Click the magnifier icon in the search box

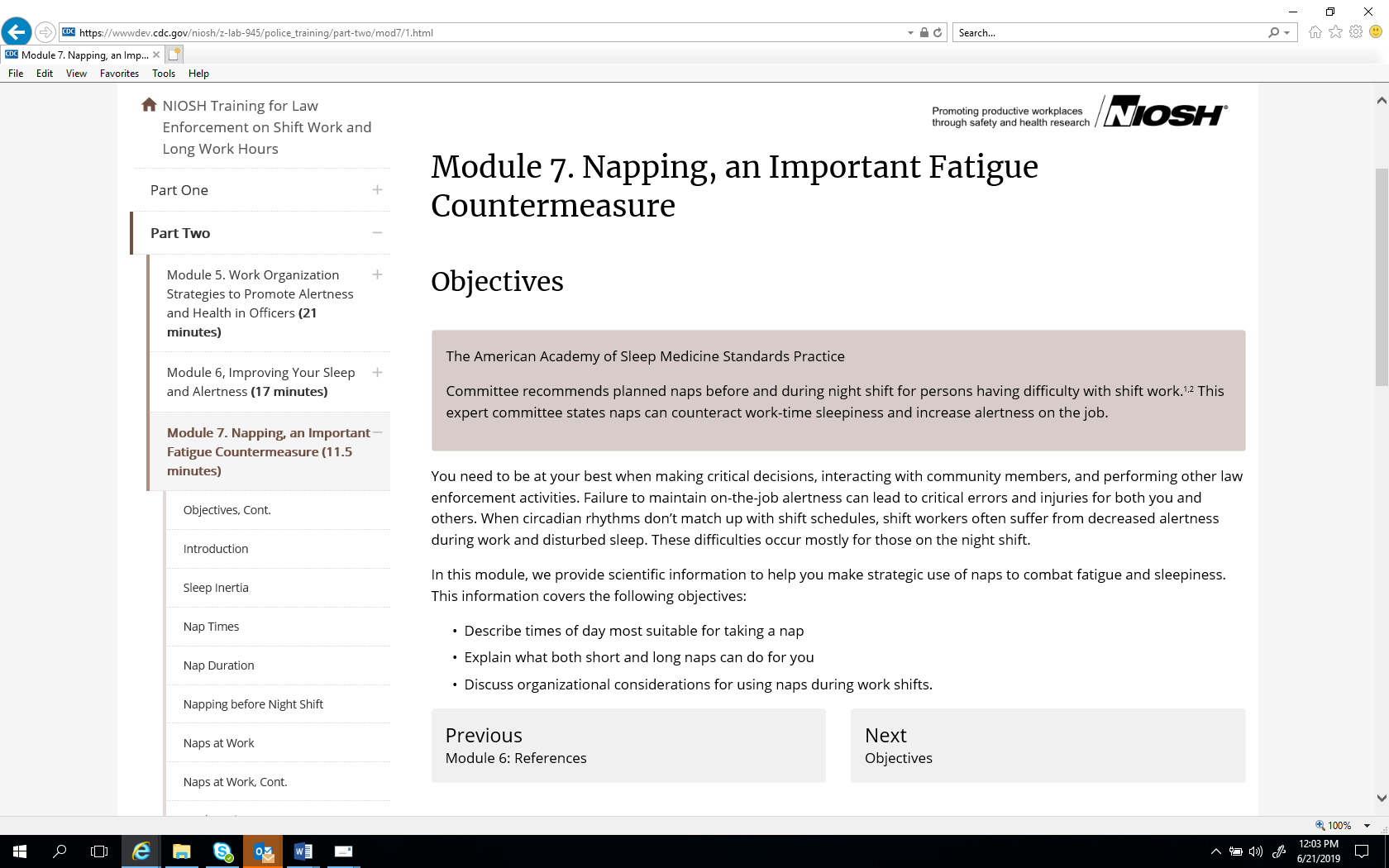point(1274,33)
